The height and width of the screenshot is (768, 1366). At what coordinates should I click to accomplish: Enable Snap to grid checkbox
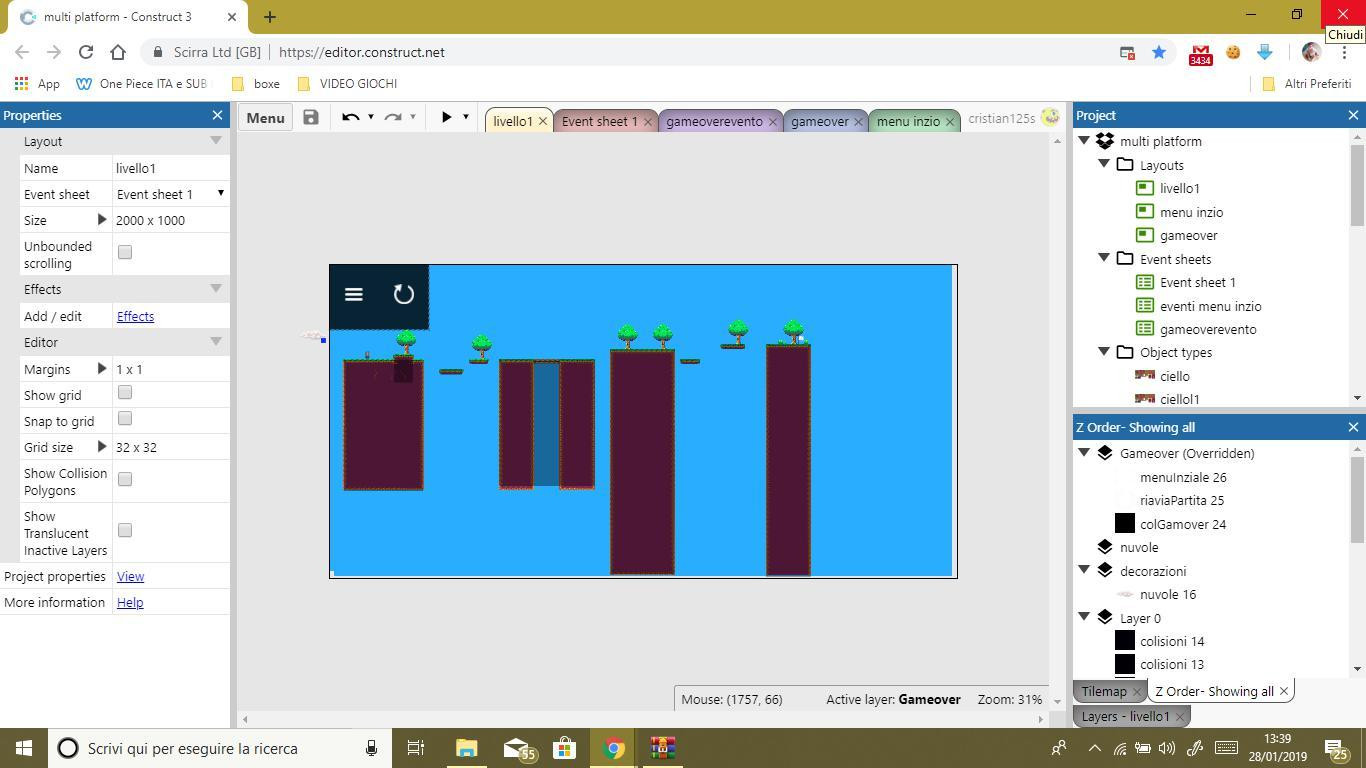coord(125,419)
